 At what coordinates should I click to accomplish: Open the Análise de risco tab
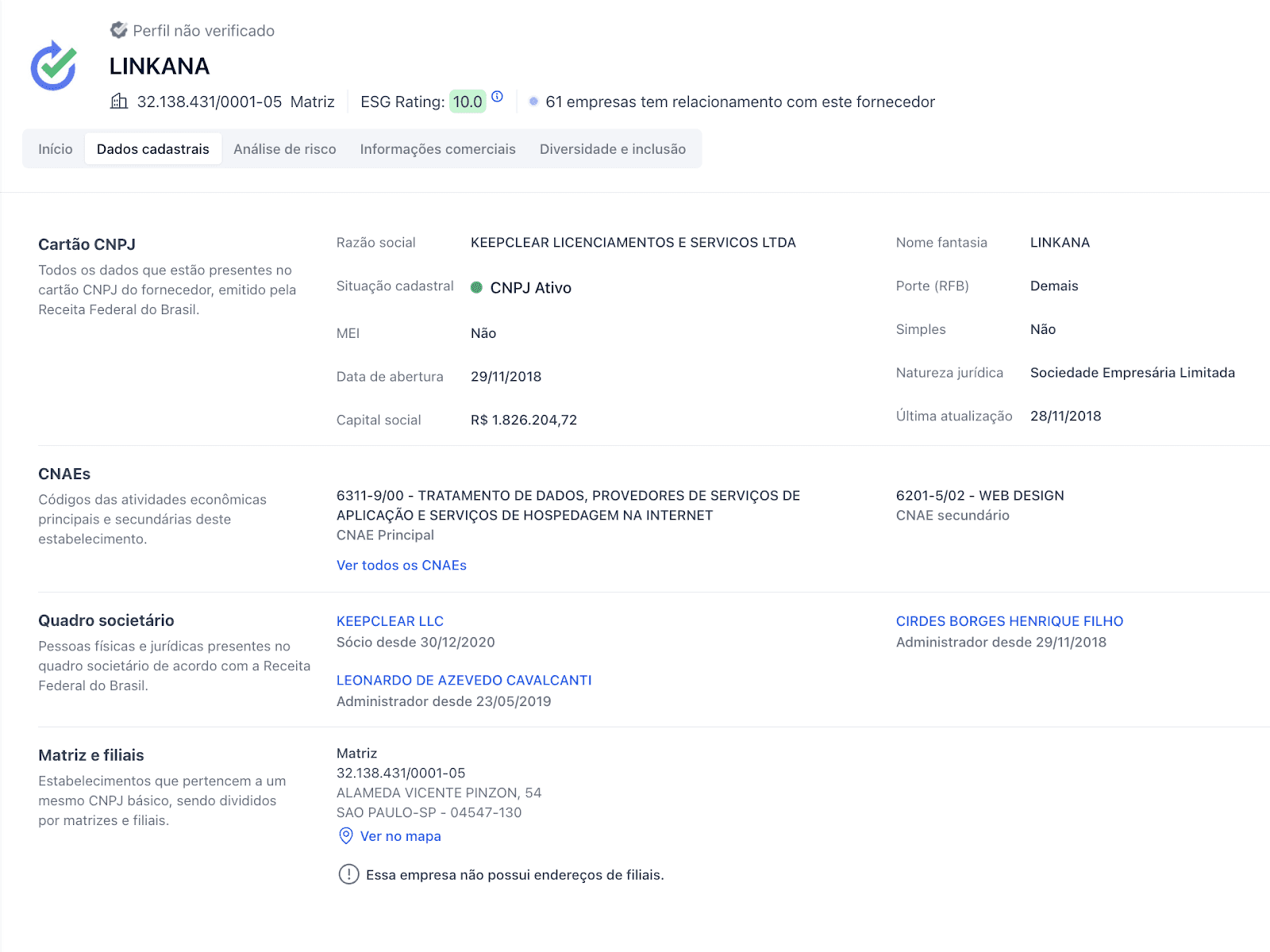pos(285,149)
